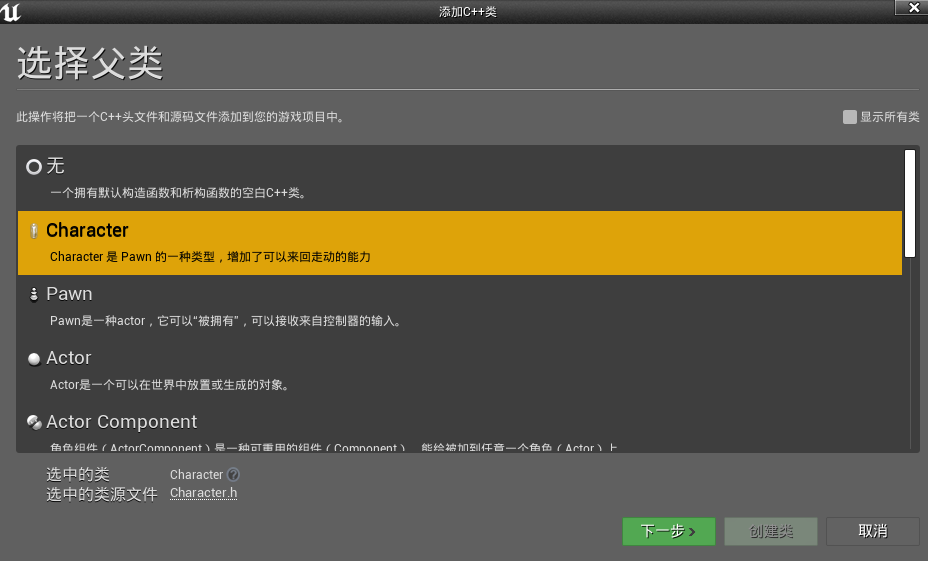The width and height of the screenshot is (928, 561).
Task: Cancel with the 取消 button
Action: coord(872,531)
